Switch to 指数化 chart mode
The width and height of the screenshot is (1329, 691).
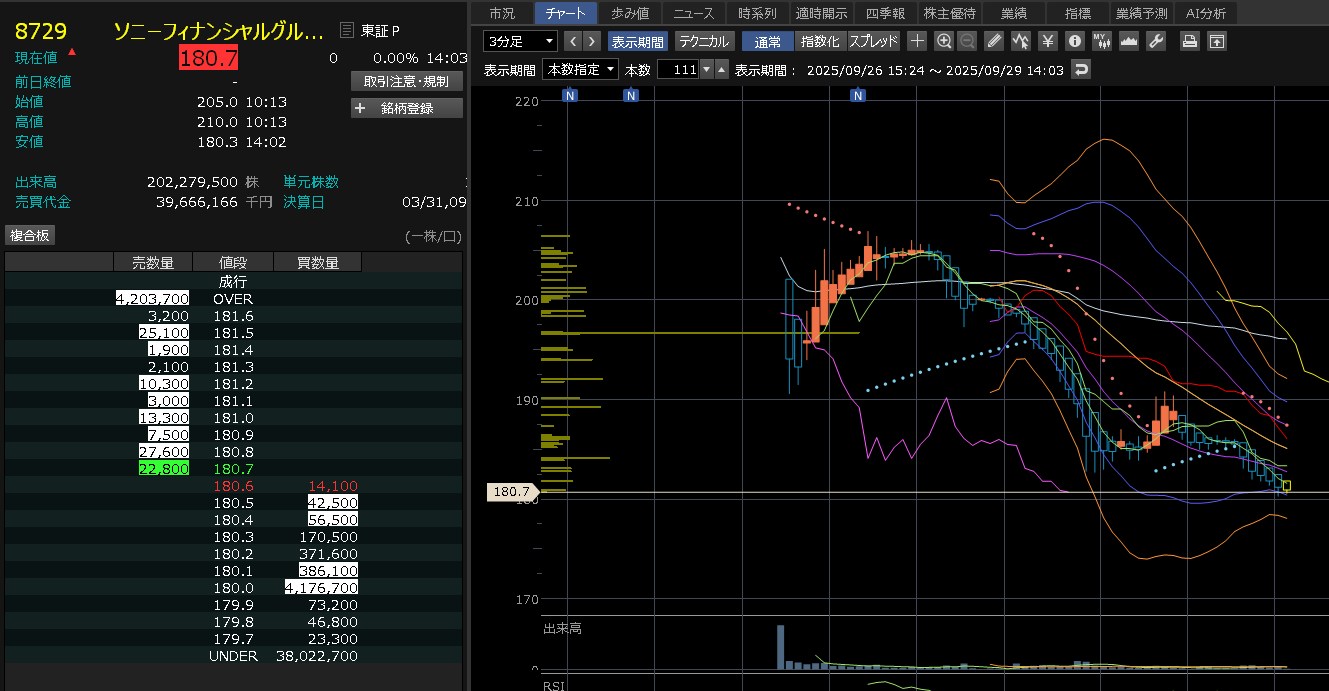click(x=820, y=41)
